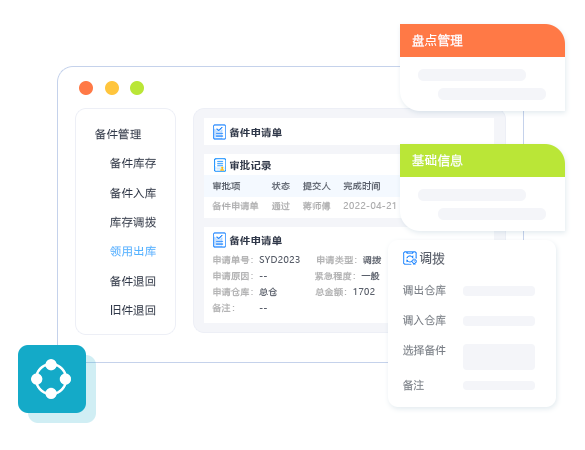Select 备件入库 menu item

click(x=133, y=193)
